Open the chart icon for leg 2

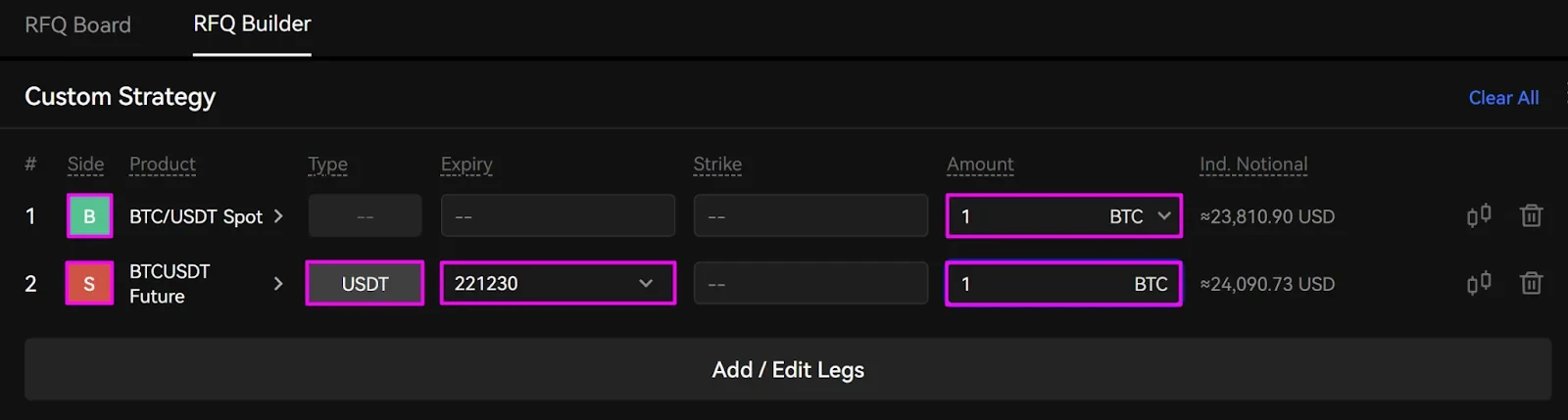1479,283
